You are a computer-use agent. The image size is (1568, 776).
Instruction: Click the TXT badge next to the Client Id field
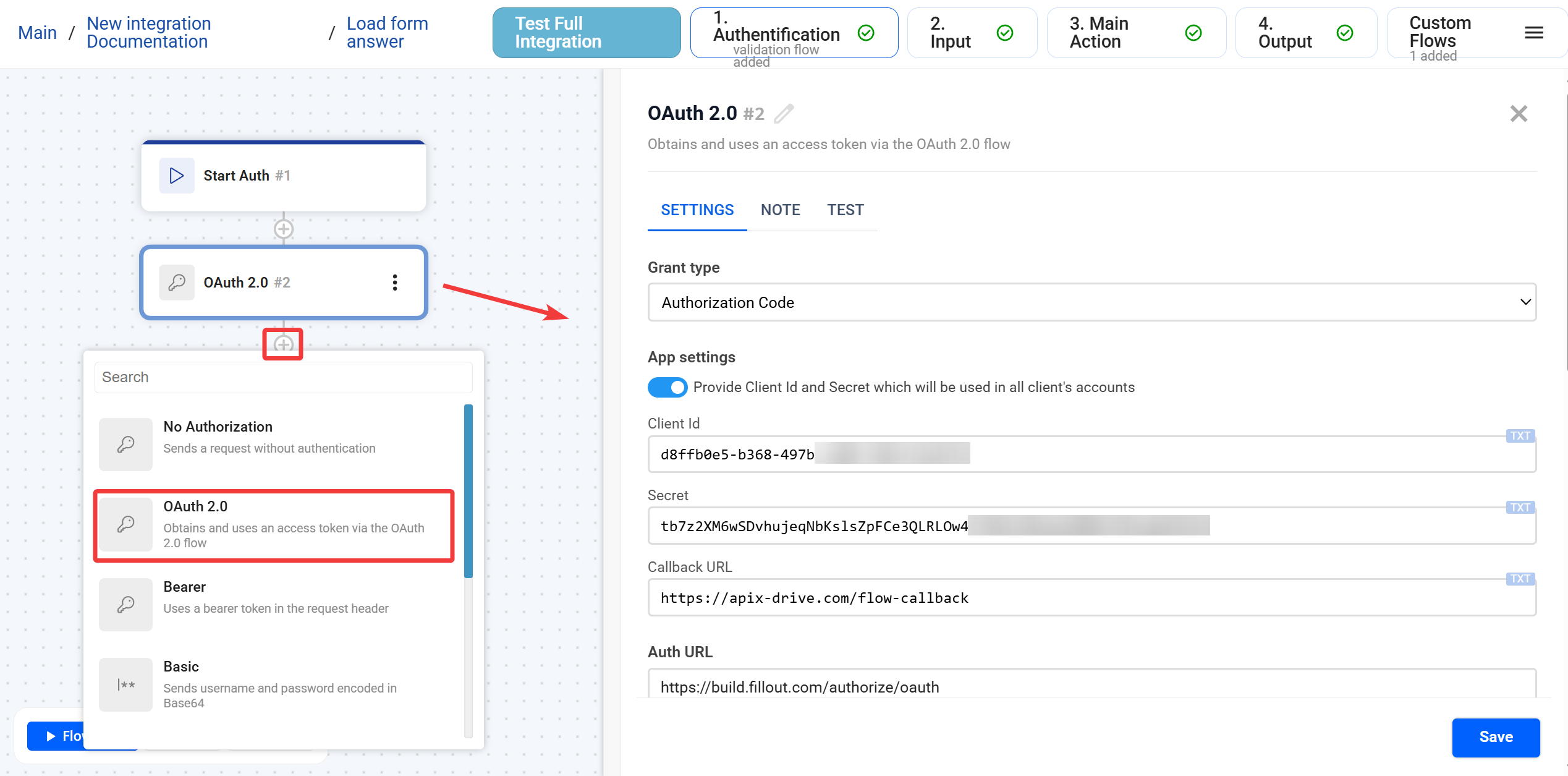pos(1520,436)
